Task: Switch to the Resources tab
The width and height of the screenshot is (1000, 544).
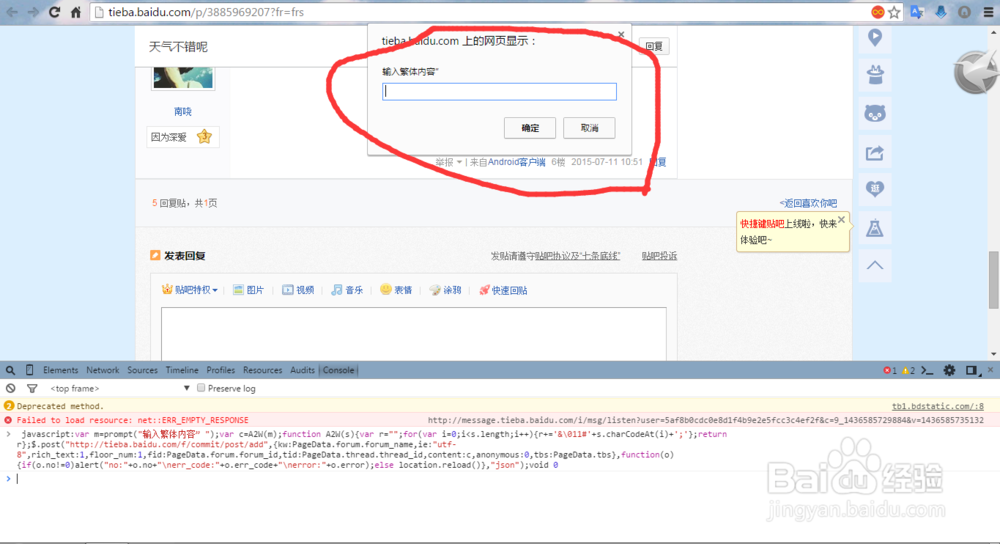Action: [262, 370]
